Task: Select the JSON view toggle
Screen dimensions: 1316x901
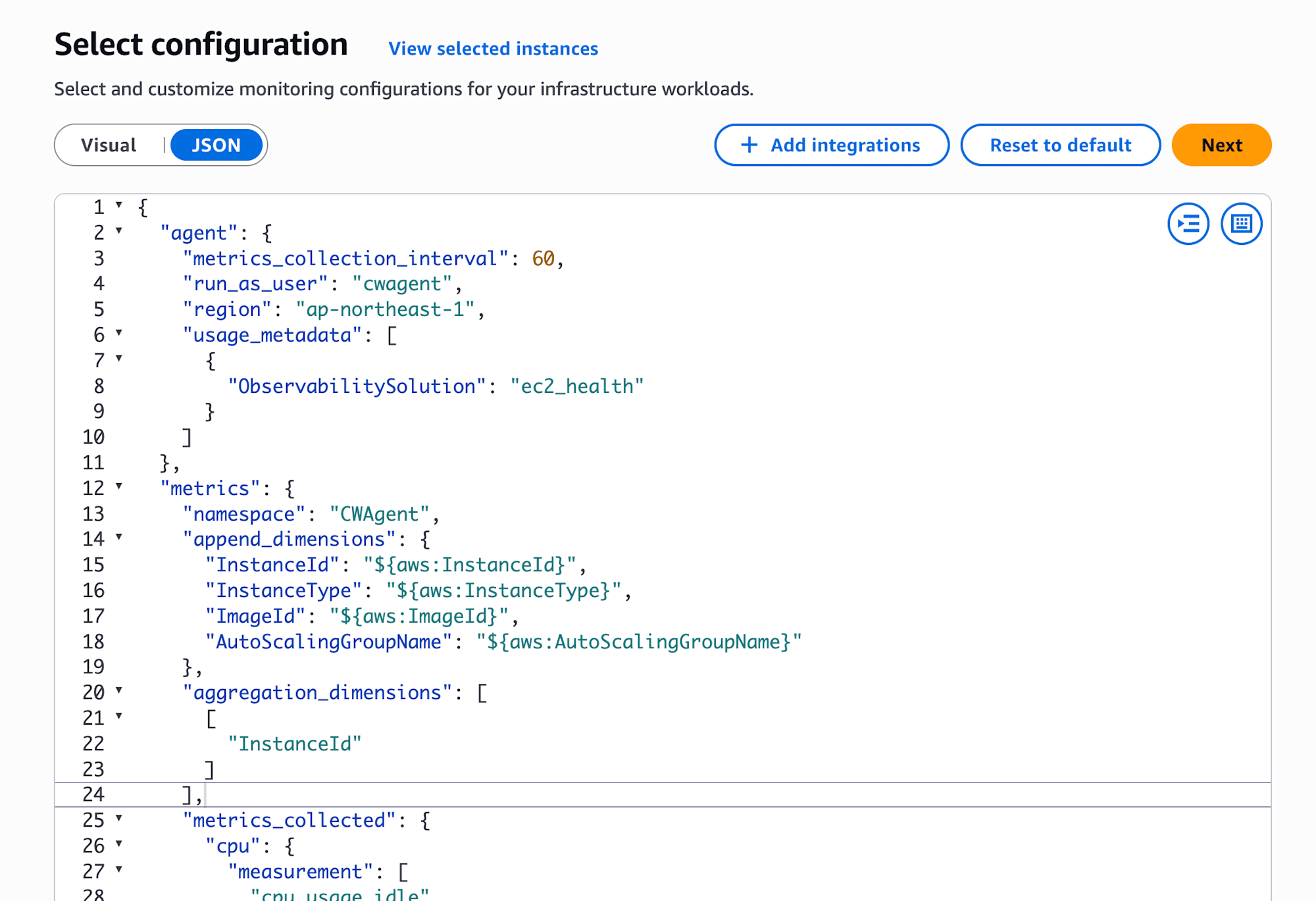Action: point(216,145)
